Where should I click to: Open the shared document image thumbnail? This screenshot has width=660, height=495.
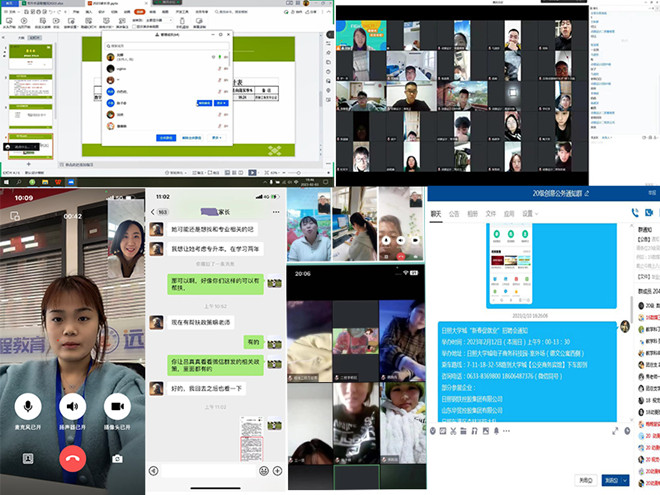pyautogui.click(x=250, y=440)
